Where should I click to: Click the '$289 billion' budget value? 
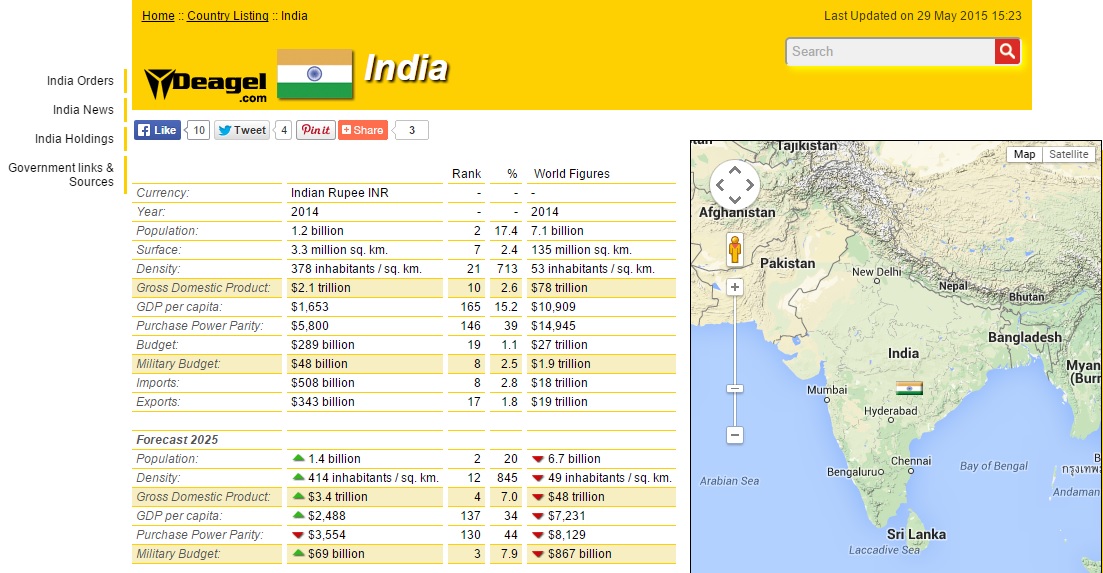(x=323, y=345)
